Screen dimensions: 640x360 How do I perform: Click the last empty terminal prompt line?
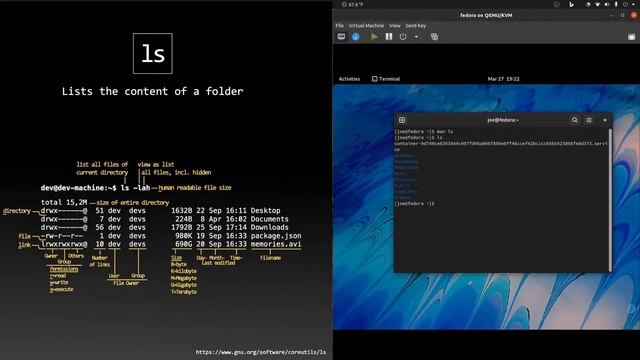click(x=414, y=203)
